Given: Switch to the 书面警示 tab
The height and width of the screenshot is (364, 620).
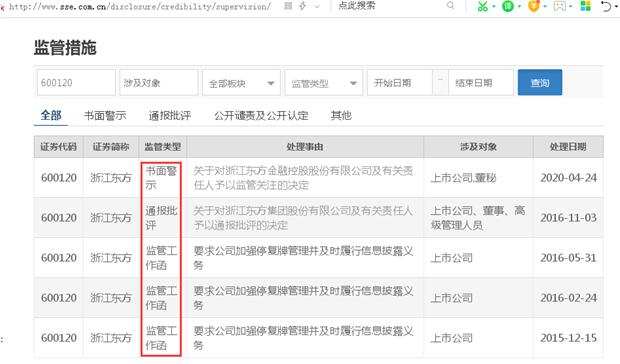Looking at the screenshot, I should coord(105,115).
